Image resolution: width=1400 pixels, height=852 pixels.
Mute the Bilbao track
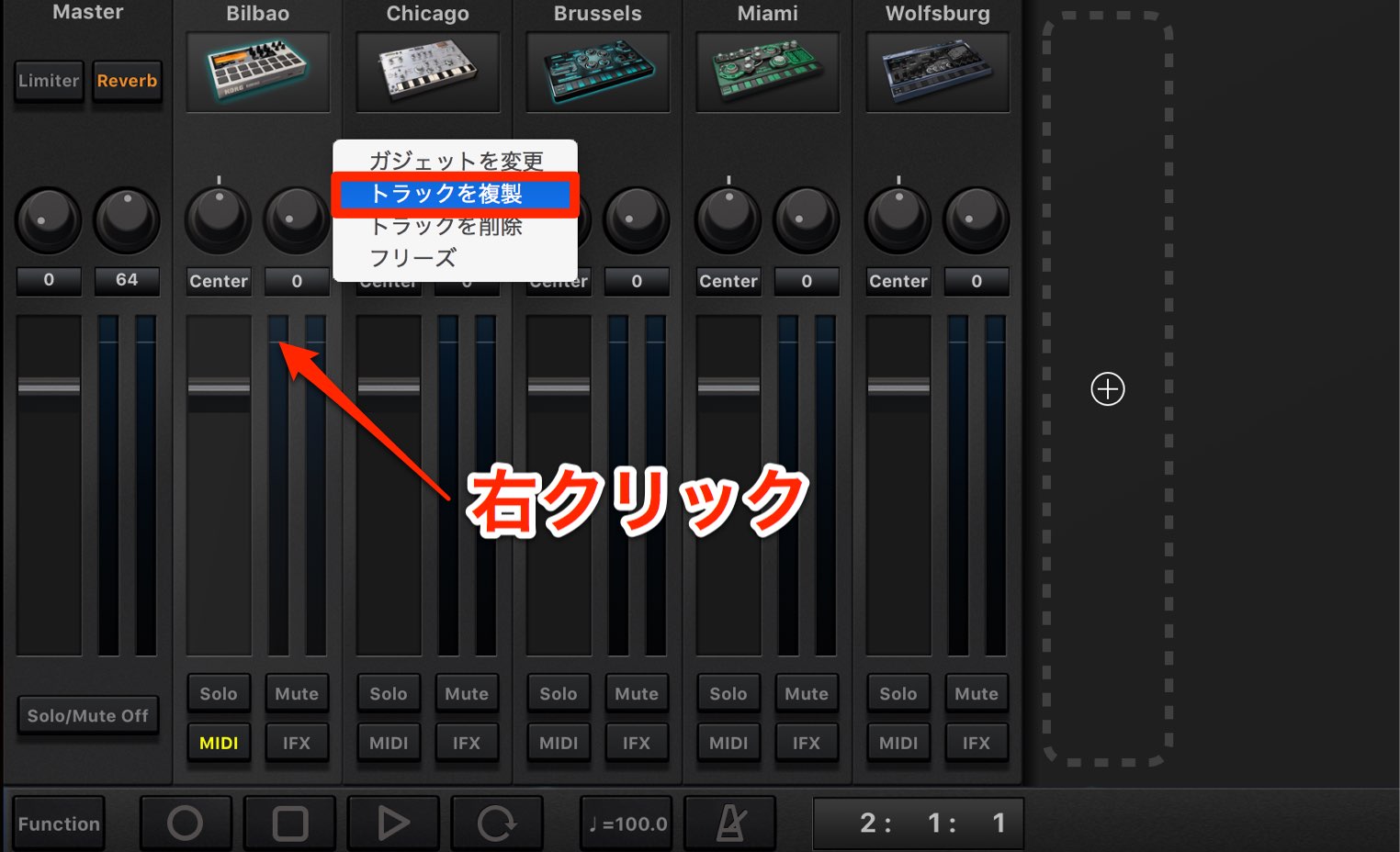(x=297, y=694)
